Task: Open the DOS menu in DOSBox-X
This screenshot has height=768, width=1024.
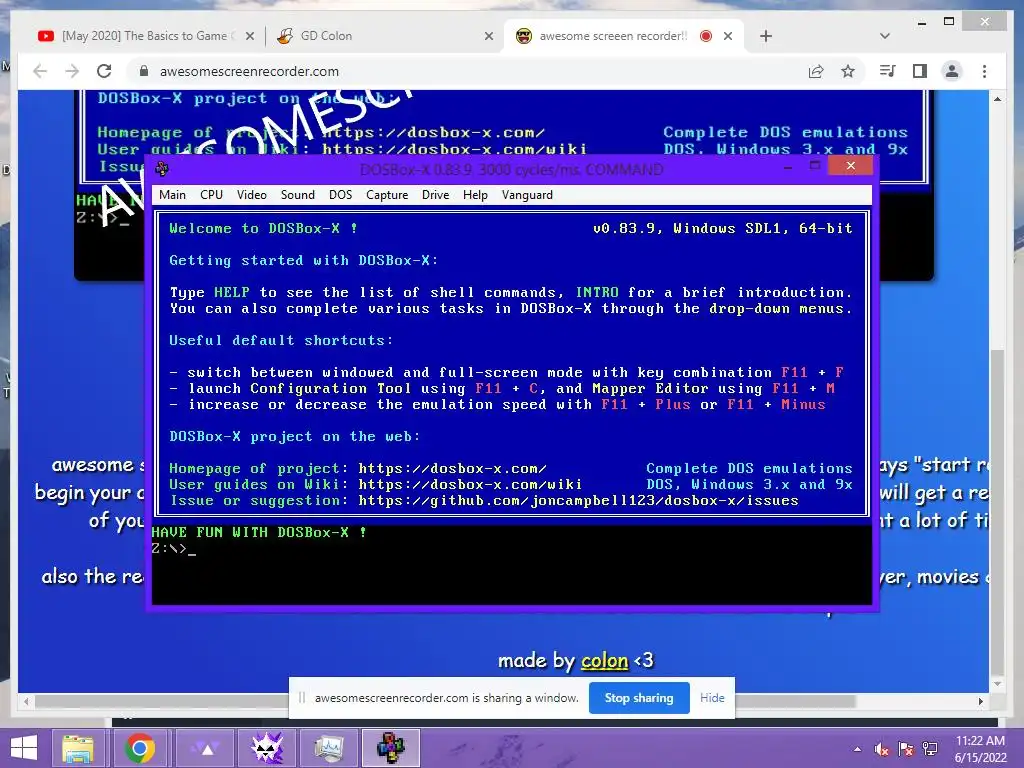Action: (340, 195)
